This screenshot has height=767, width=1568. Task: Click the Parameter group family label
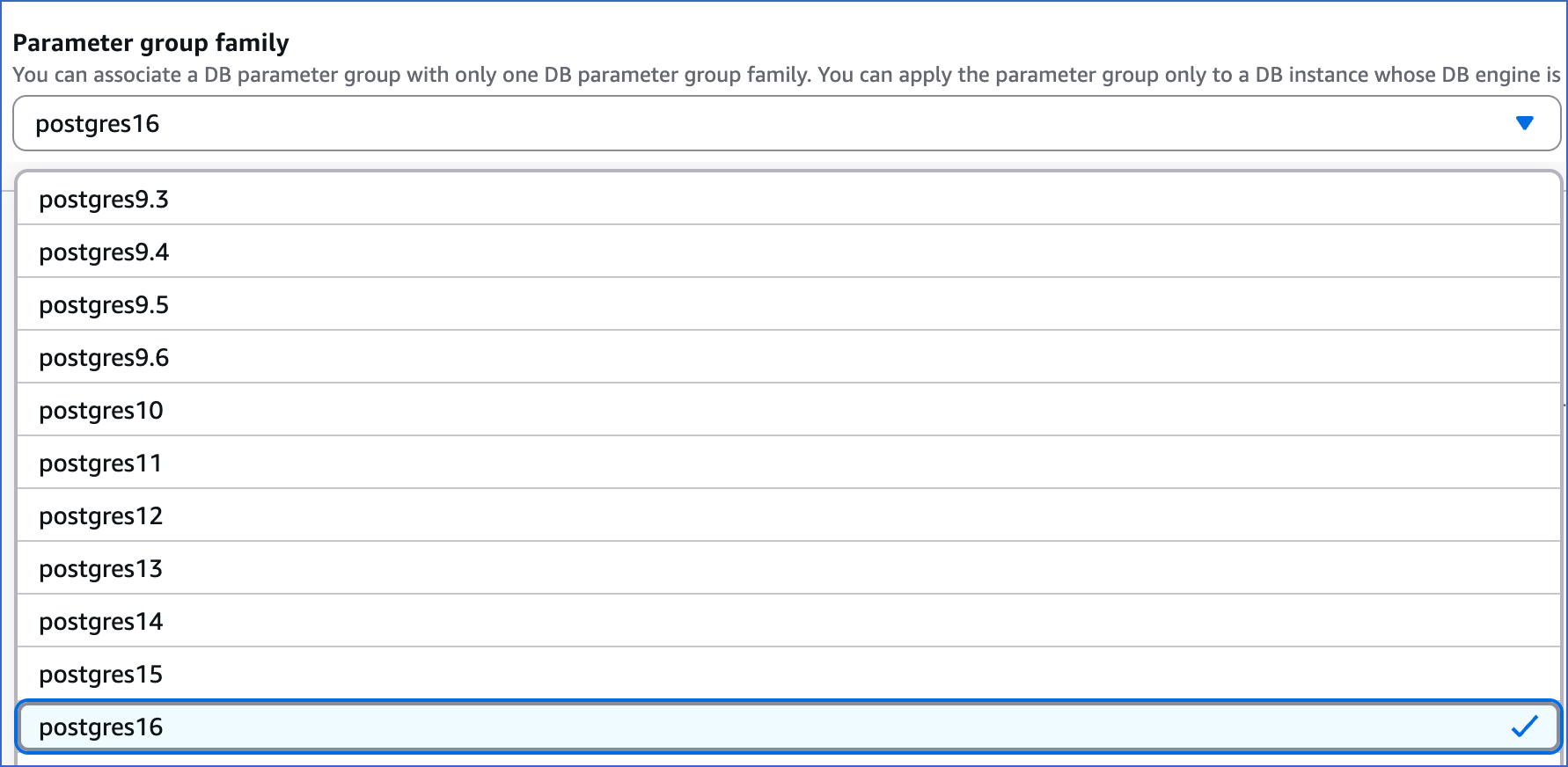click(151, 40)
